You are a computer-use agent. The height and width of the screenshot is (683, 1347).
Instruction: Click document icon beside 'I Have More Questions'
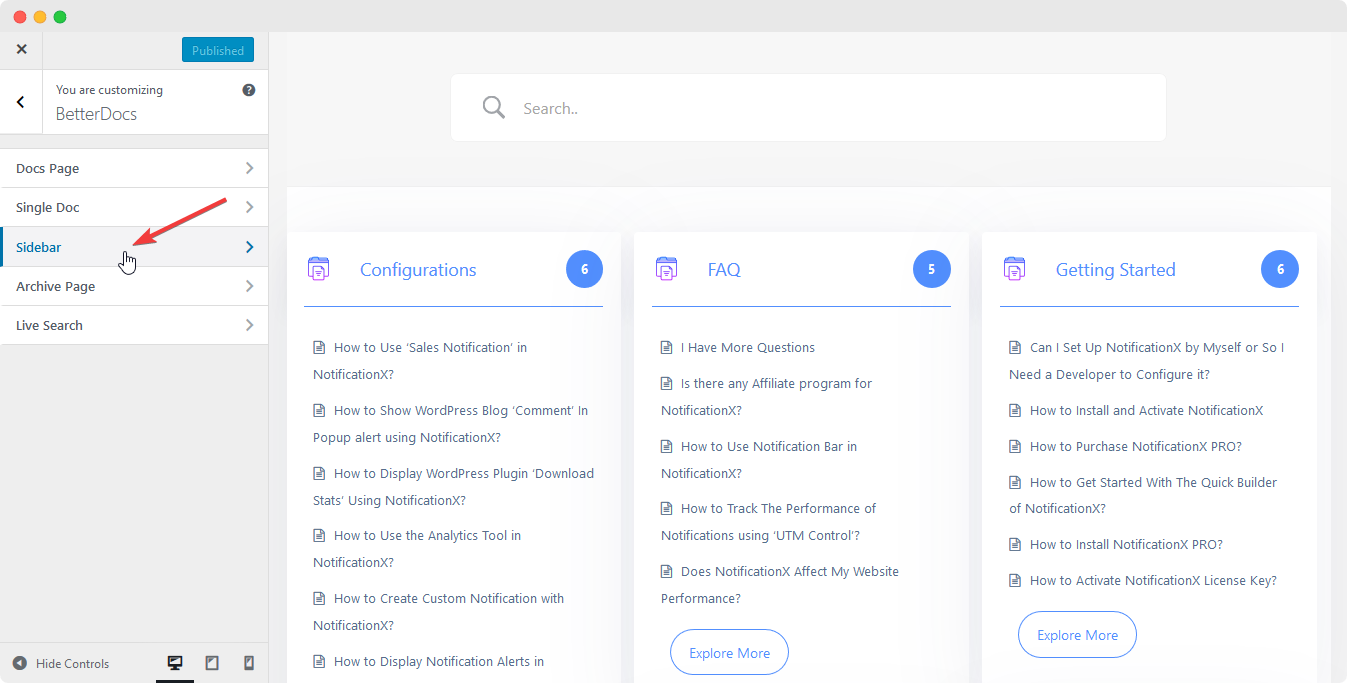click(667, 347)
